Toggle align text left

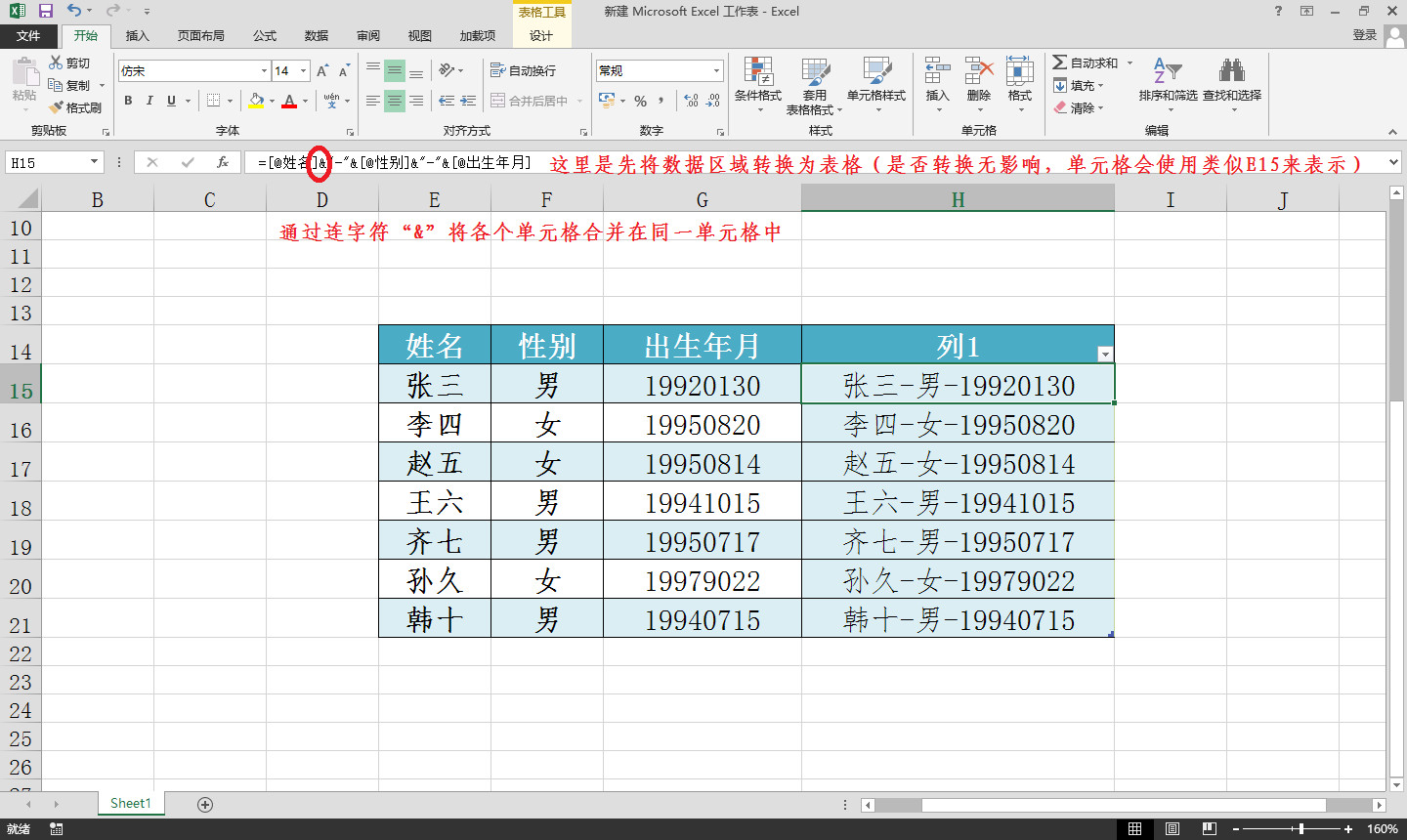[373, 101]
